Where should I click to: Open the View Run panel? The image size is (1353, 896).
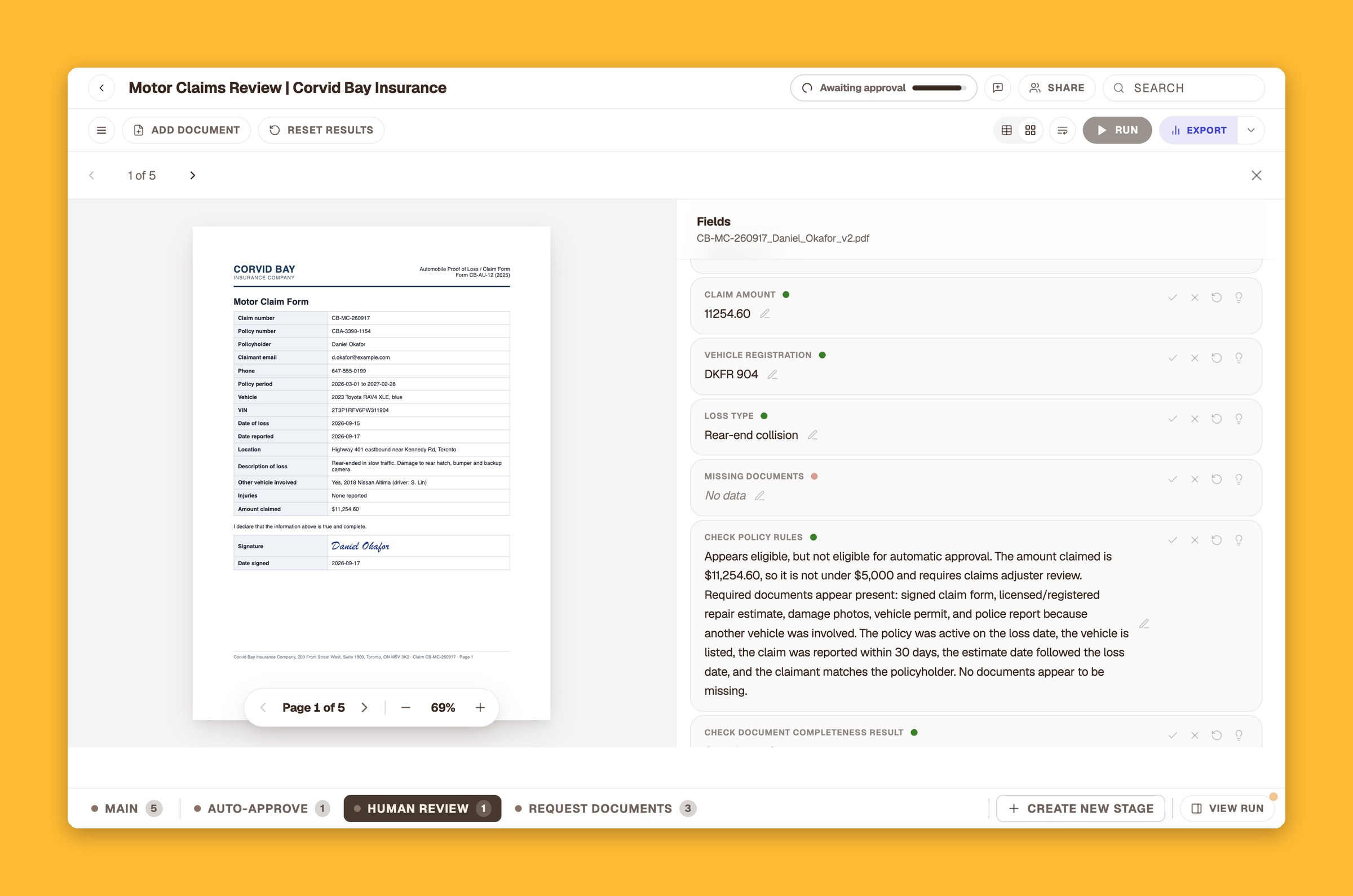tap(1227, 809)
